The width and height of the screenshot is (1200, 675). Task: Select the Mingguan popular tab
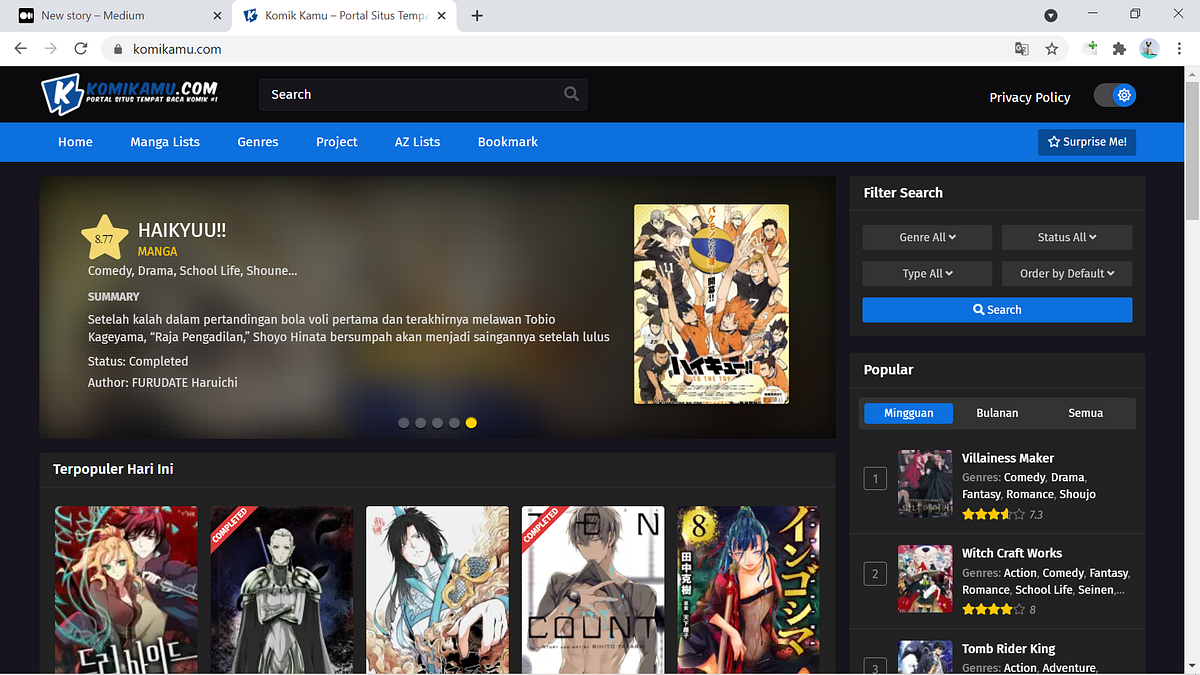click(x=908, y=413)
